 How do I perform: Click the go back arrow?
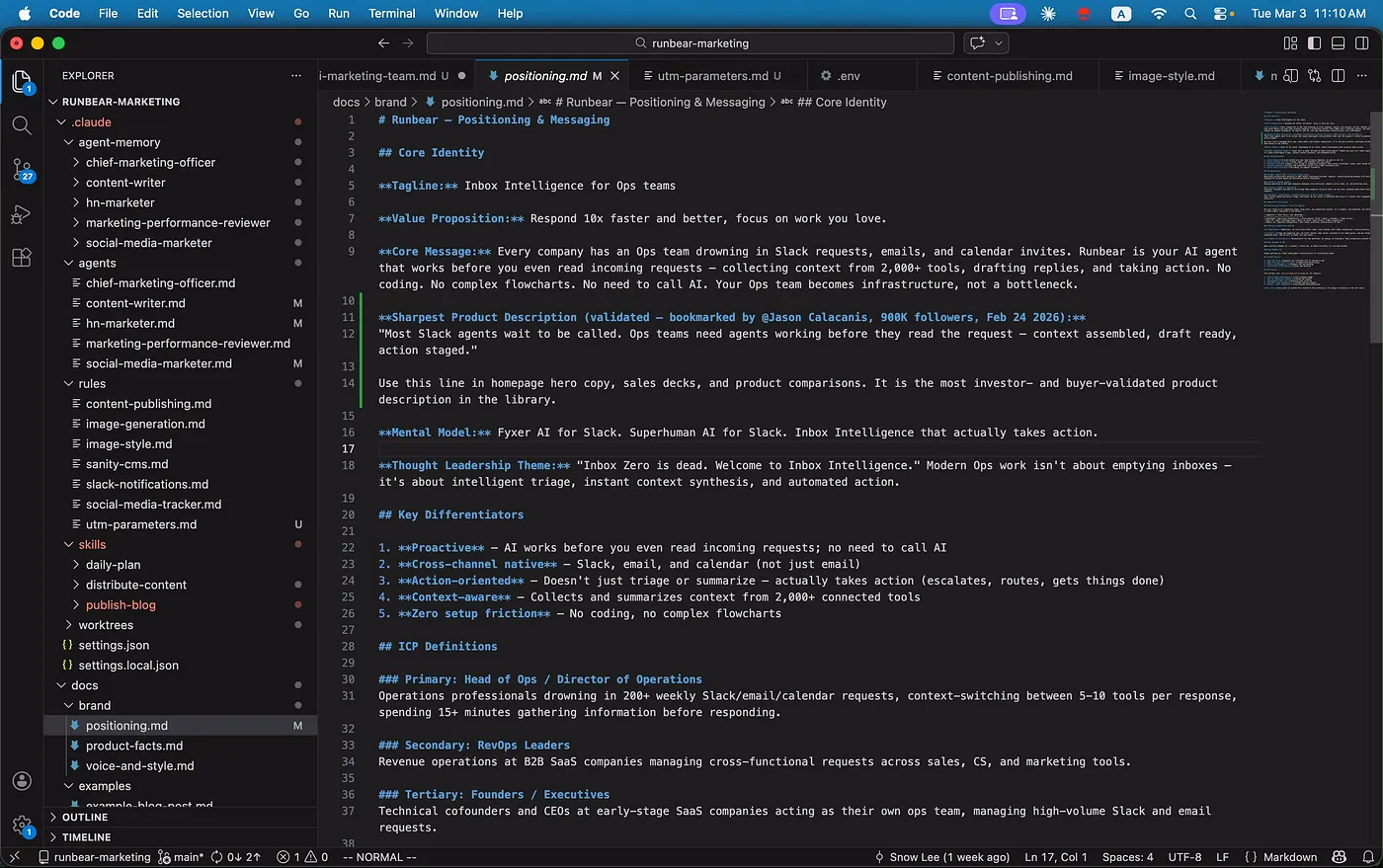[383, 43]
